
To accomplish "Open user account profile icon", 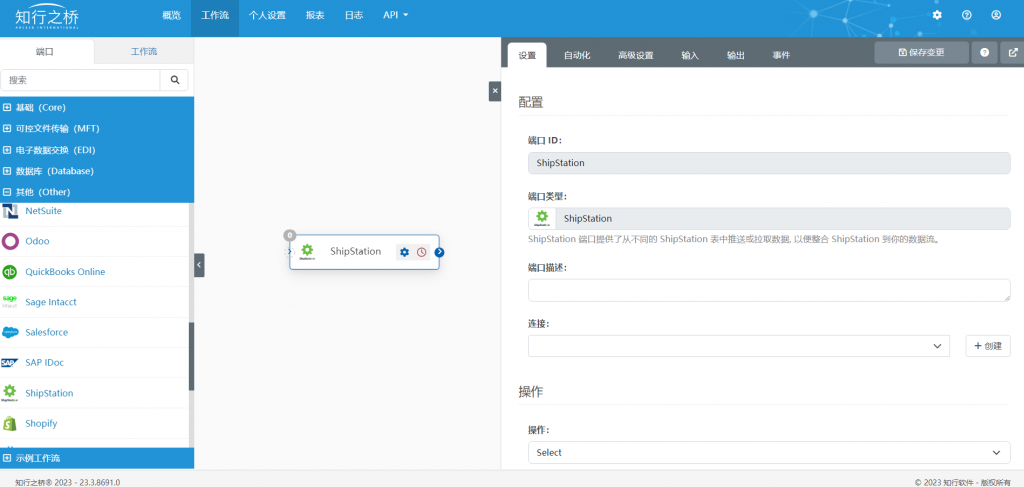I will [996, 15].
